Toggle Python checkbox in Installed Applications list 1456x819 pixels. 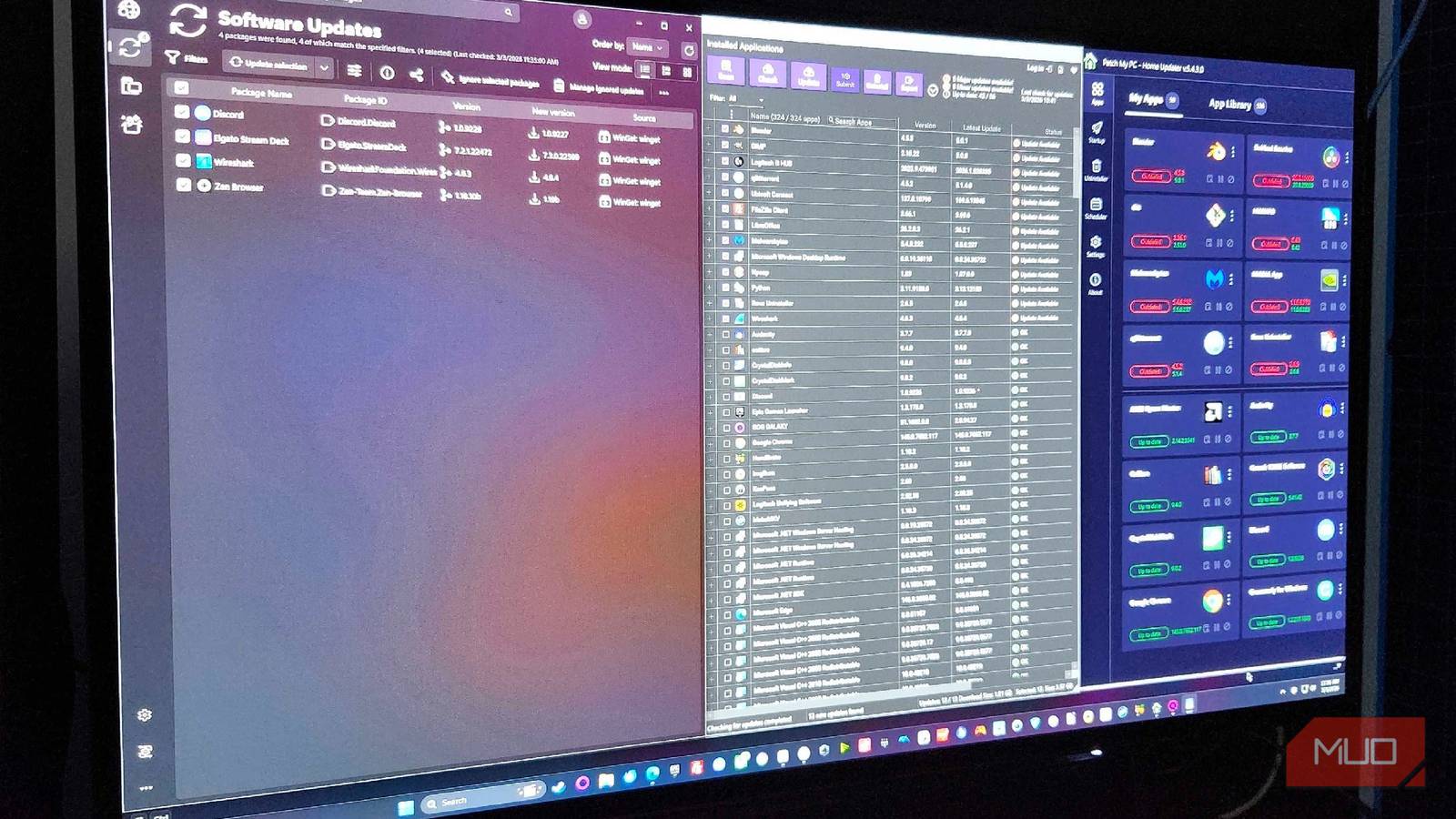pyautogui.click(x=725, y=287)
